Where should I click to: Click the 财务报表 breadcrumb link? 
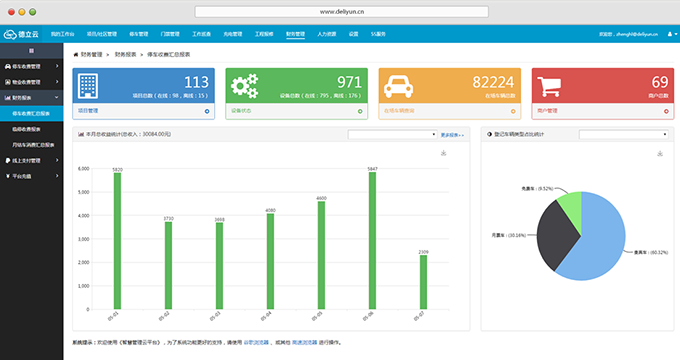(x=125, y=55)
